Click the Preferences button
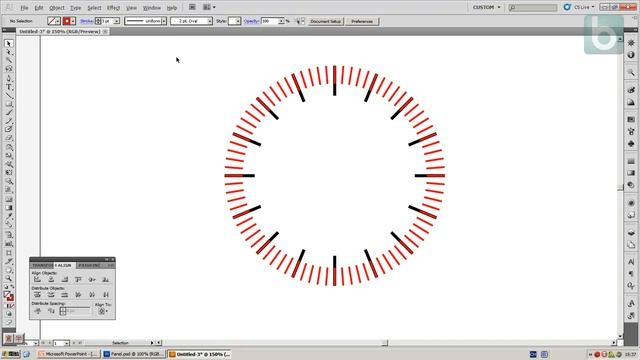The height and width of the screenshot is (360, 640). 362,21
